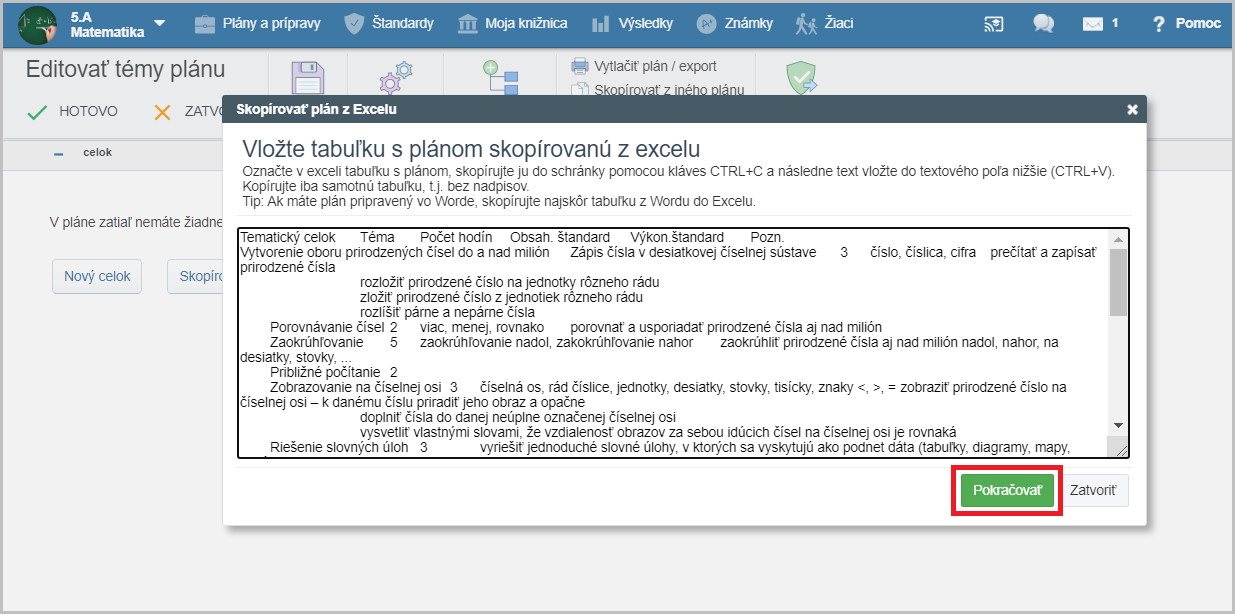Click the 'Tematický celok' header in pasted text
The height and width of the screenshot is (614, 1235).
coord(288,238)
